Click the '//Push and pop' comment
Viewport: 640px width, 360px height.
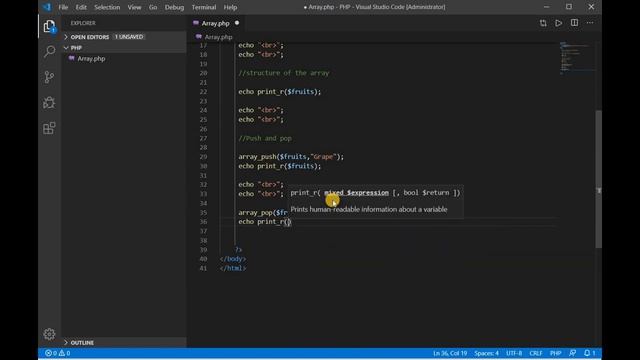(265, 138)
